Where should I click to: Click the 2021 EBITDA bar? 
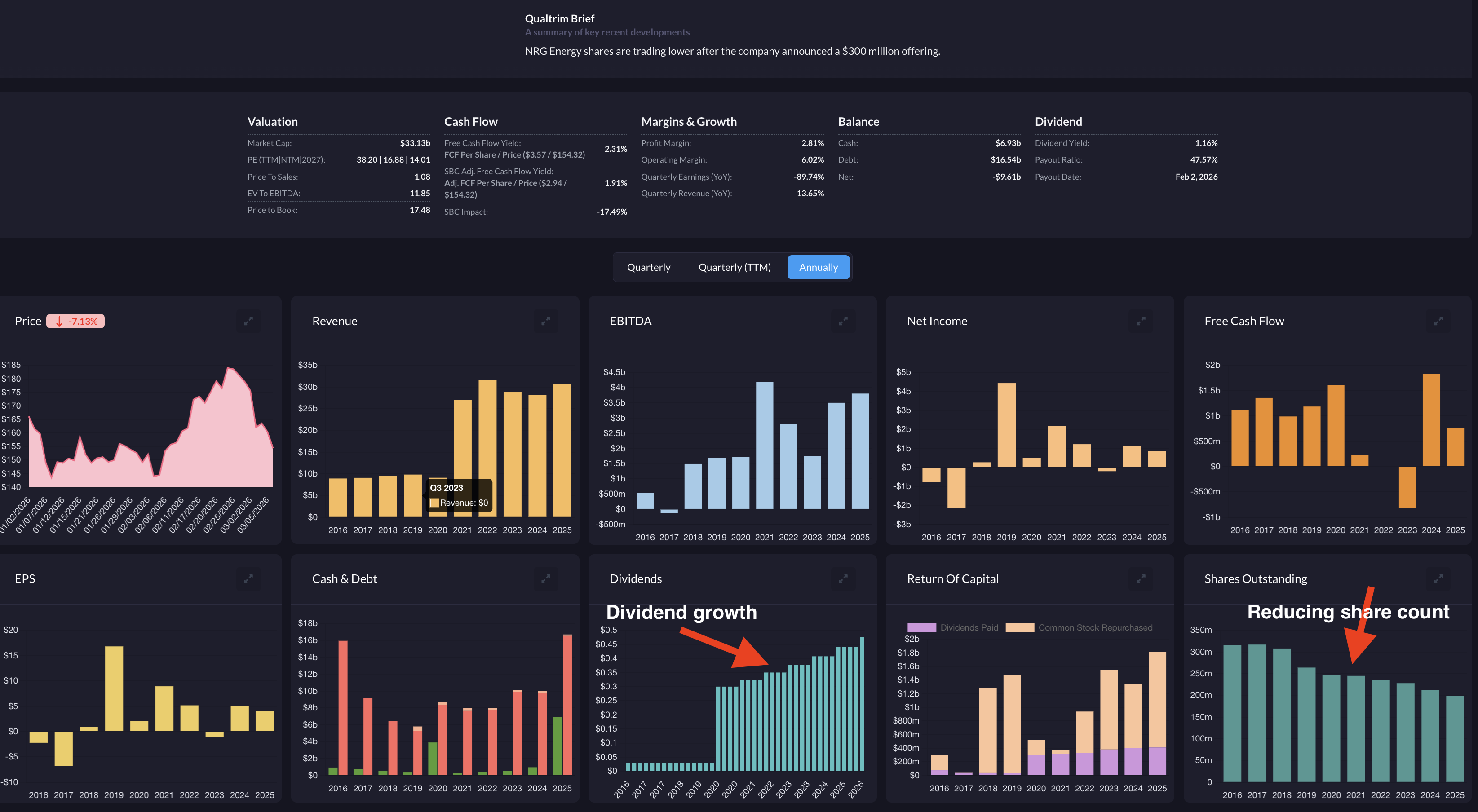[x=764, y=446]
